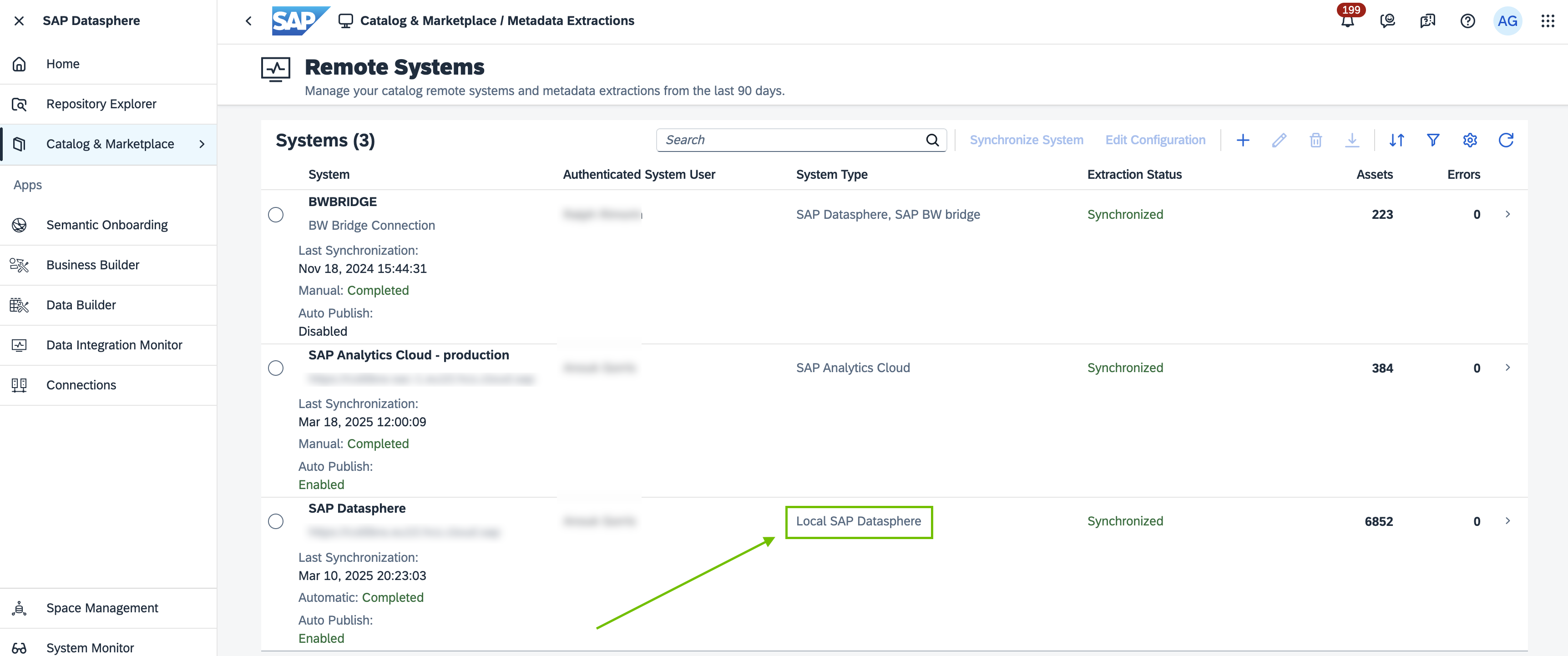Open the filter funnel icon
This screenshot has width=1568, height=656.
pos(1433,141)
